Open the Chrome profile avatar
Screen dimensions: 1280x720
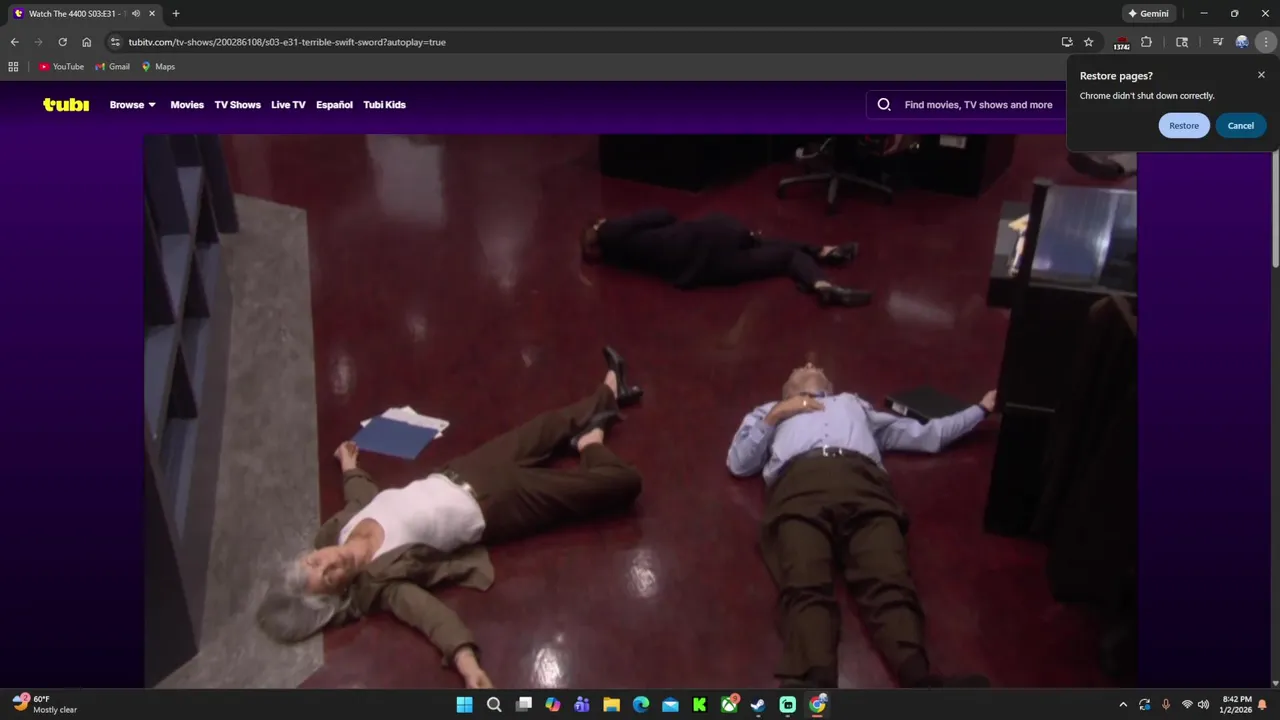click(1242, 42)
